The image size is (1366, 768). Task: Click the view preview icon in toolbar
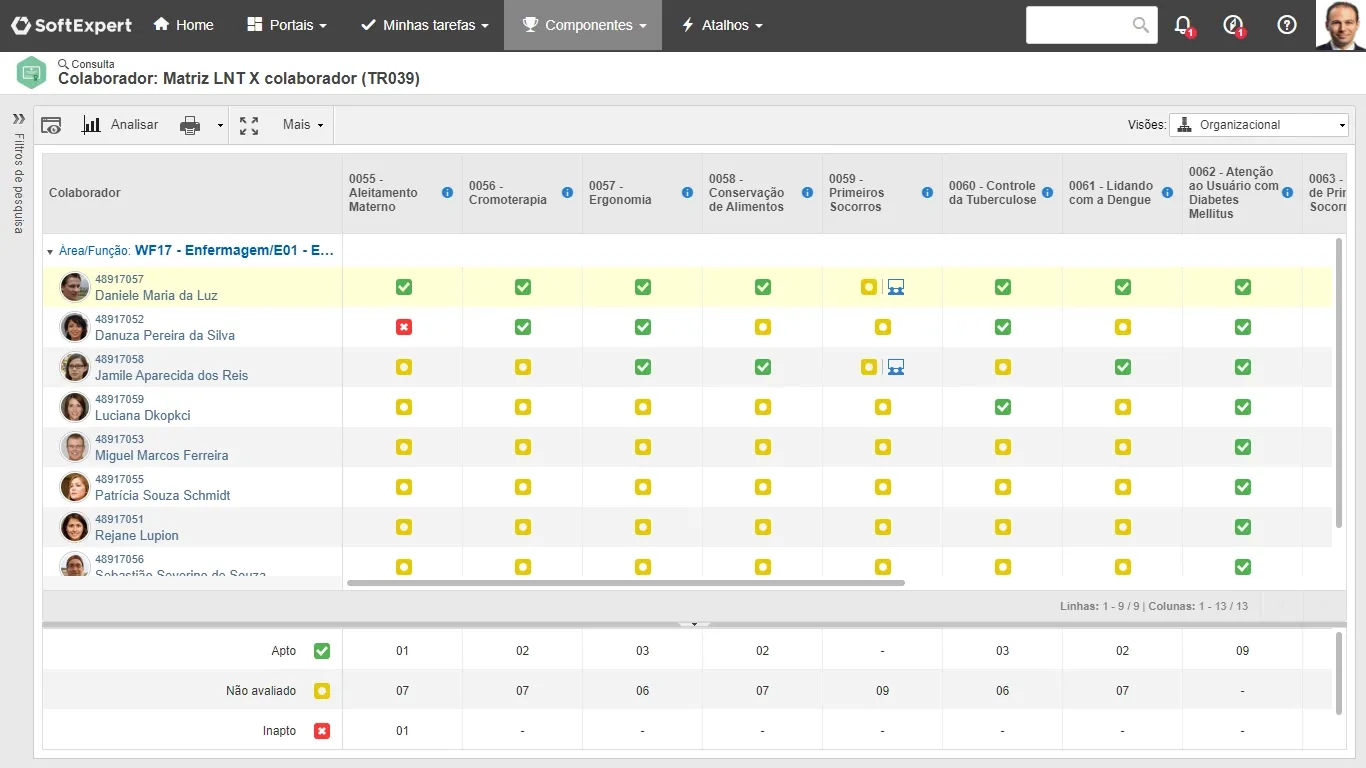click(51, 125)
